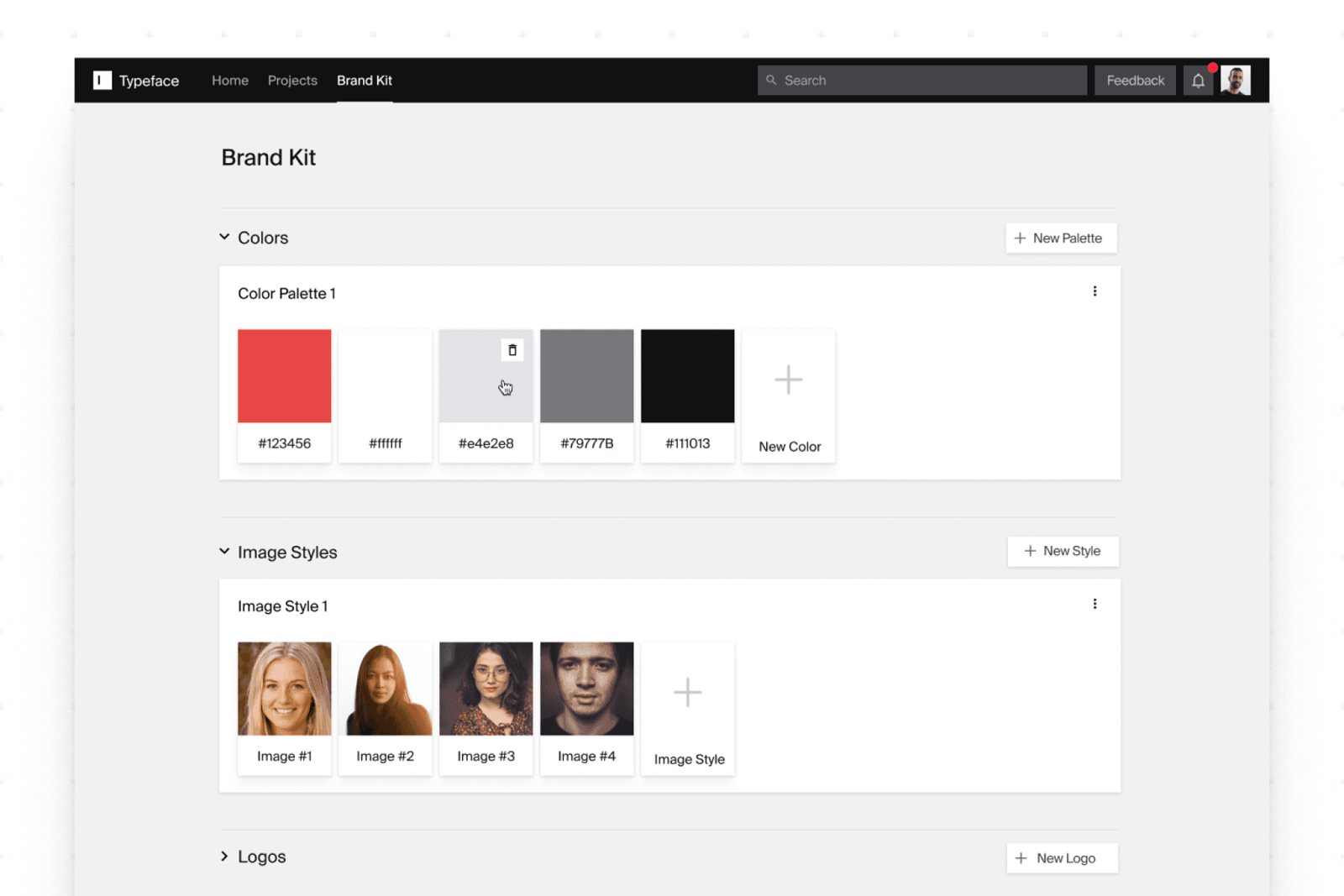Collapse the Colors section
The image size is (1344, 896).
[x=224, y=238]
